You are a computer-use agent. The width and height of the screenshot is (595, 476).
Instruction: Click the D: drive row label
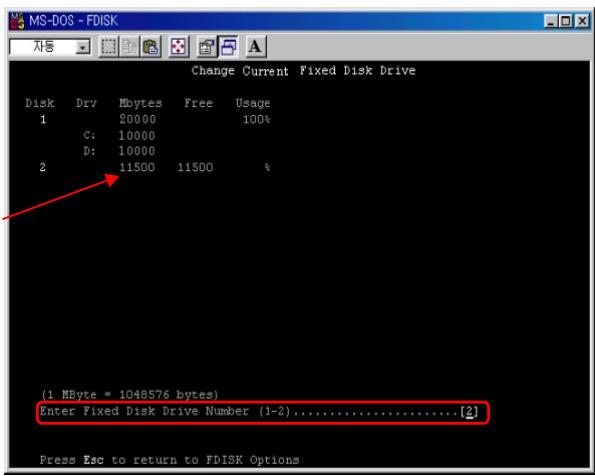click(89, 151)
